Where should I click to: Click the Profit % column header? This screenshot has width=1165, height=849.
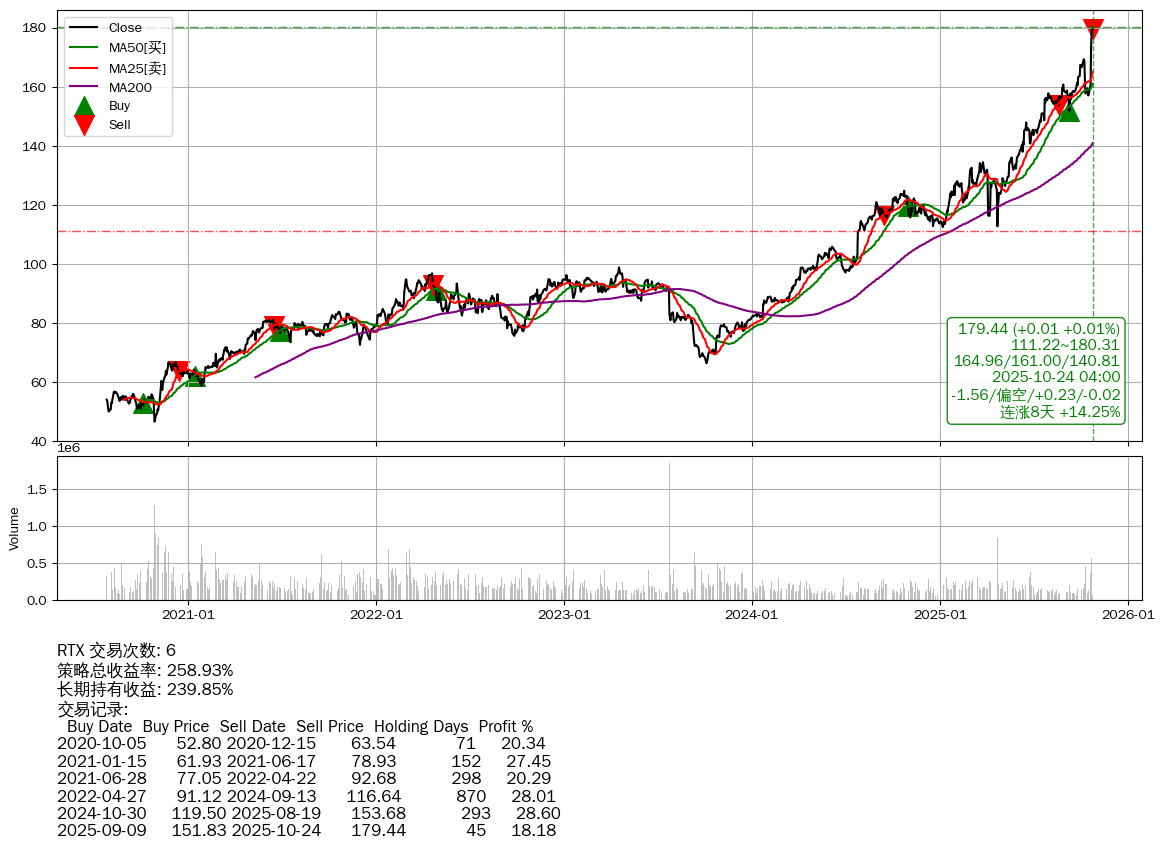click(x=505, y=726)
